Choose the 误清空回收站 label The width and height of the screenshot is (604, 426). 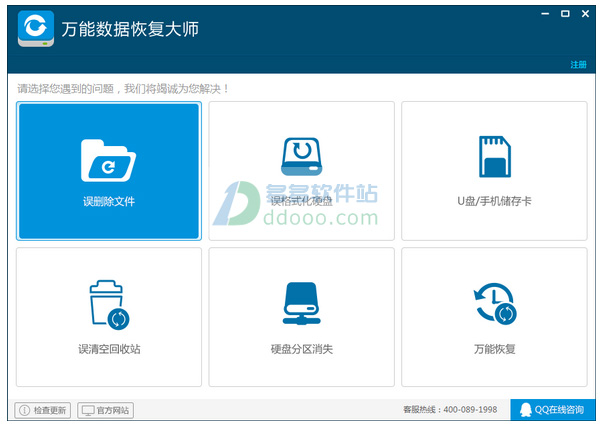point(109,349)
